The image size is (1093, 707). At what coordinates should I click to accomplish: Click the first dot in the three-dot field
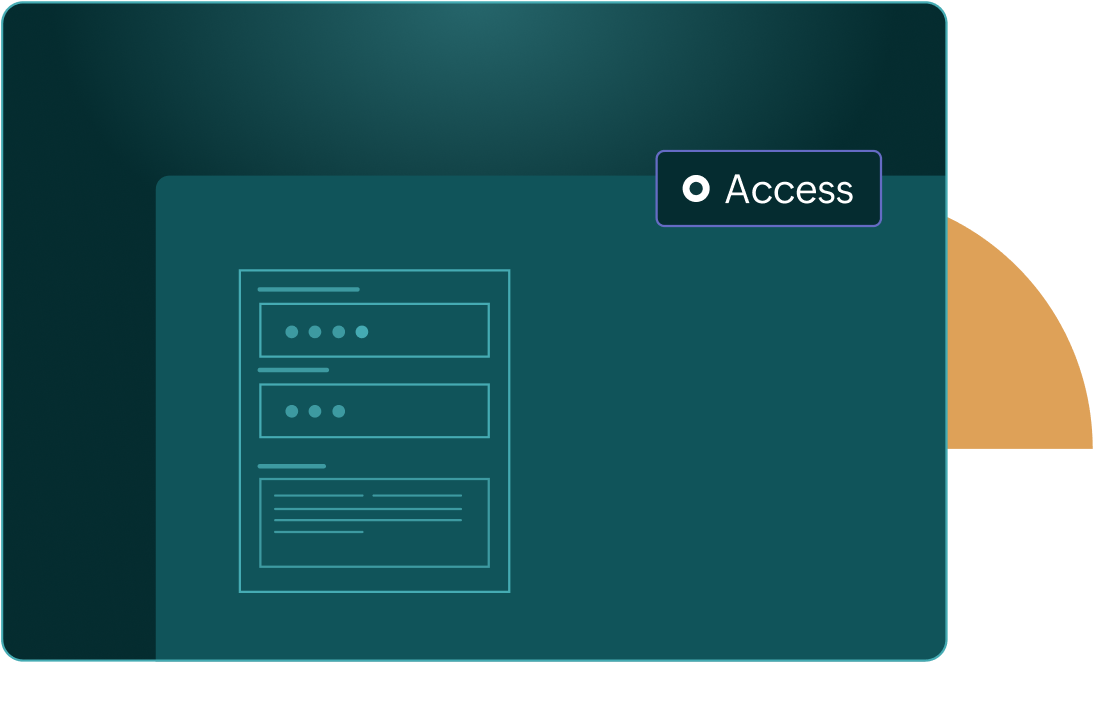(x=292, y=411)
